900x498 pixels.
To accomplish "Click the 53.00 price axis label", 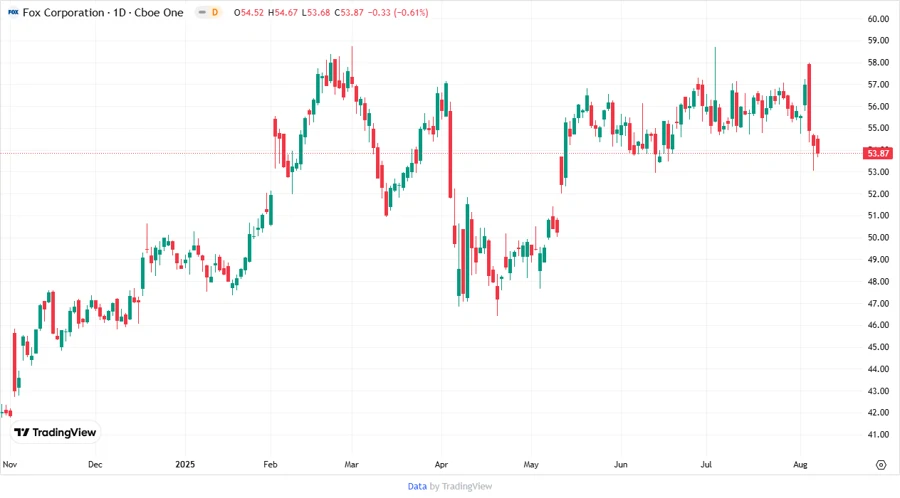I will [878, 172].
